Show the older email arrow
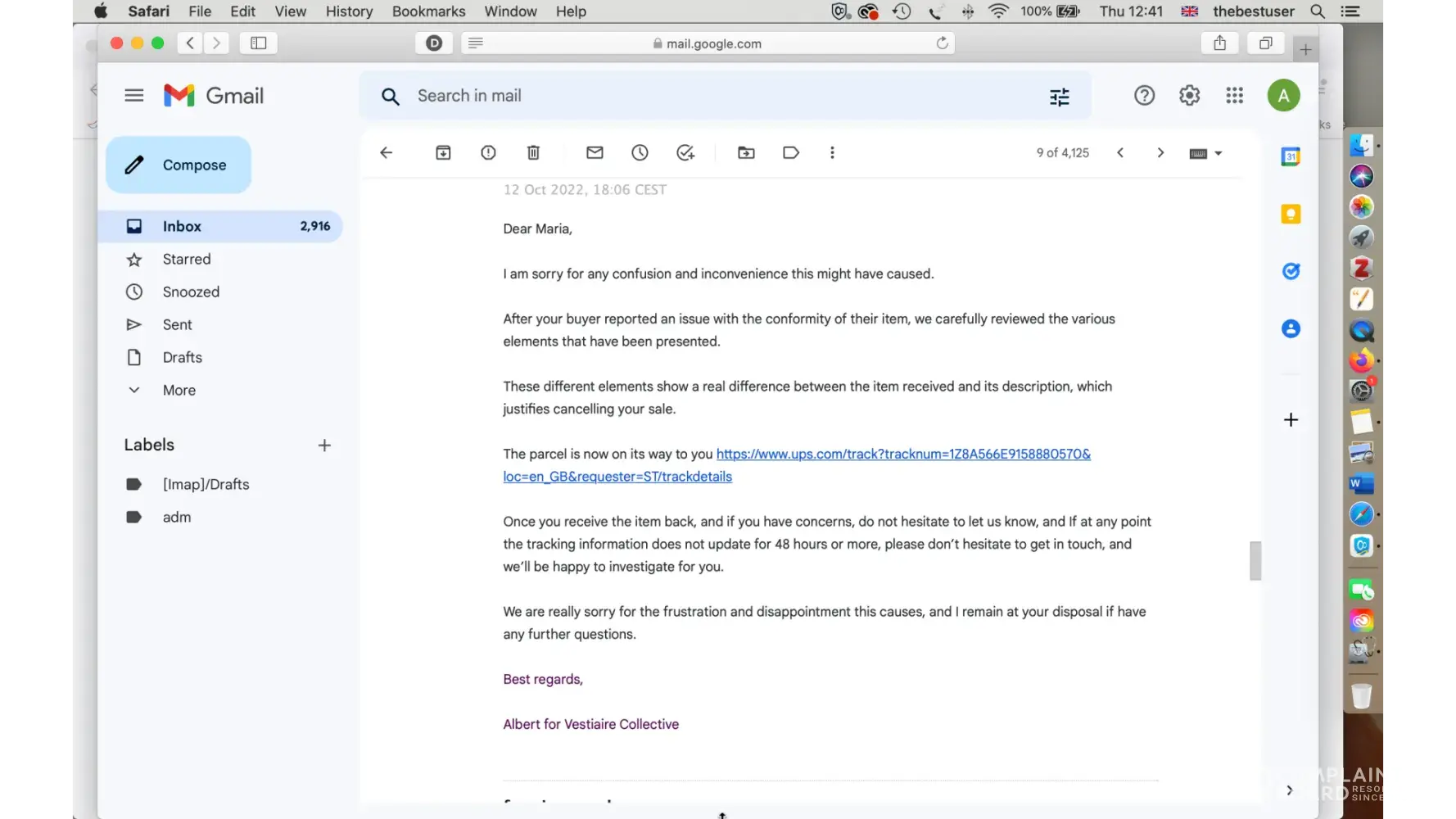1456x819 pixels. [x=1160, y=152]
